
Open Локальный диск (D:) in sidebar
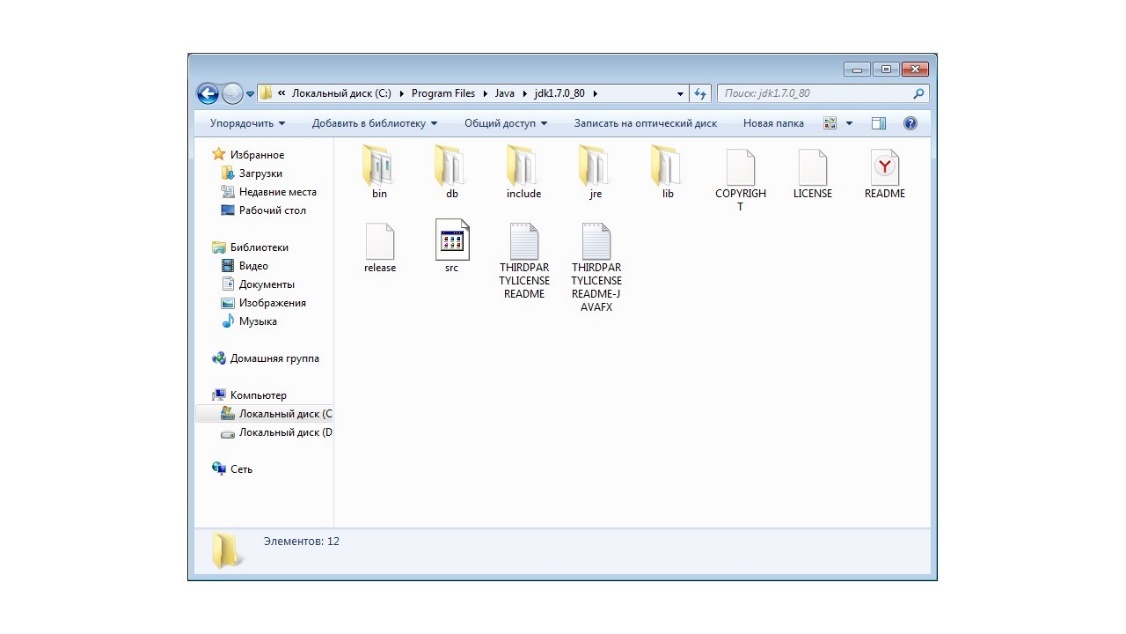coord(285,432)
